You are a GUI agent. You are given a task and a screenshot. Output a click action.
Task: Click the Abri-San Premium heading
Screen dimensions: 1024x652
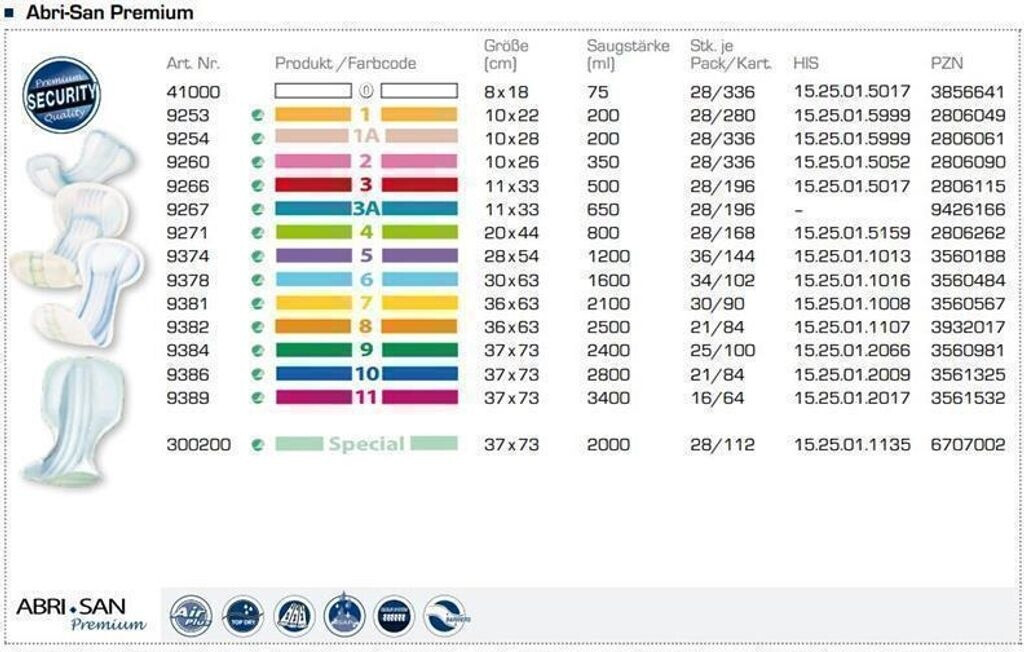pyautogui.click(x=109, y=13)
